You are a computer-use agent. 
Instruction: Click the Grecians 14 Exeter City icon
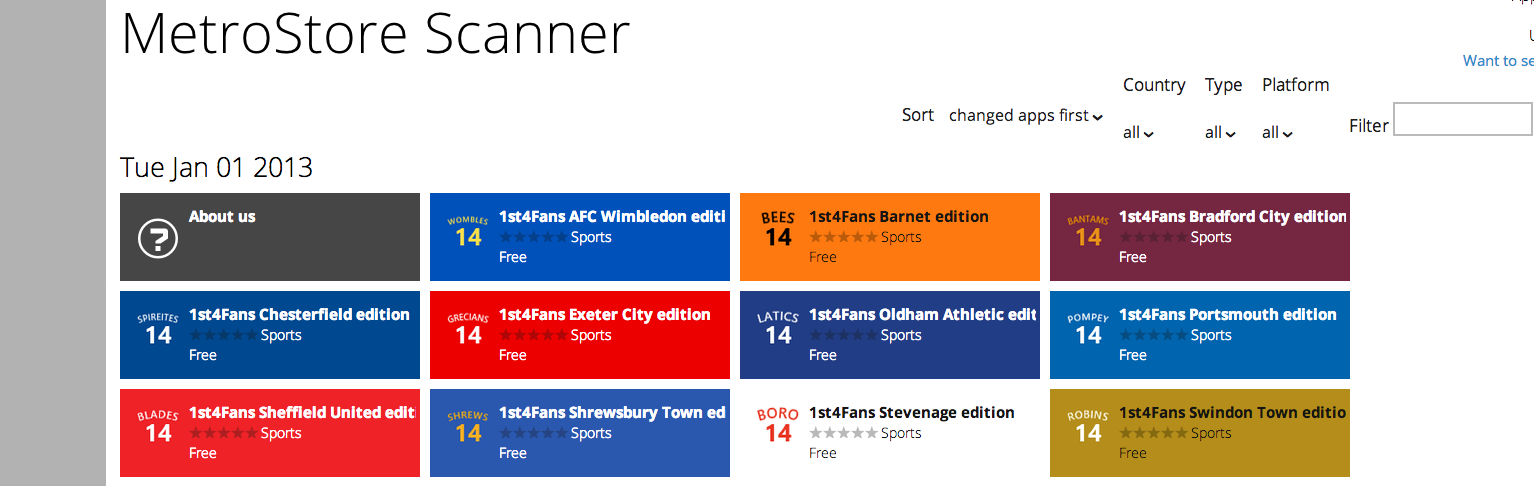click(x=468, y=329)
